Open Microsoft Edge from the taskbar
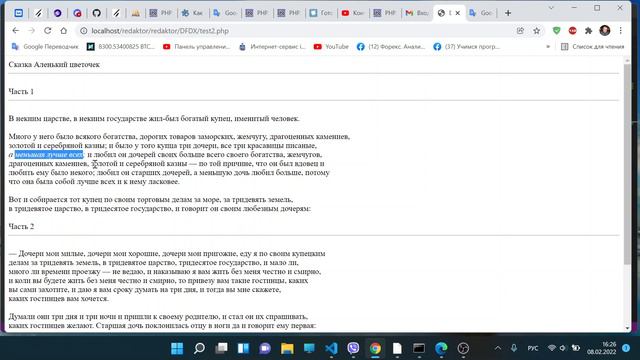640x360 pixels. pyautogui.click(x=441, y=348)
